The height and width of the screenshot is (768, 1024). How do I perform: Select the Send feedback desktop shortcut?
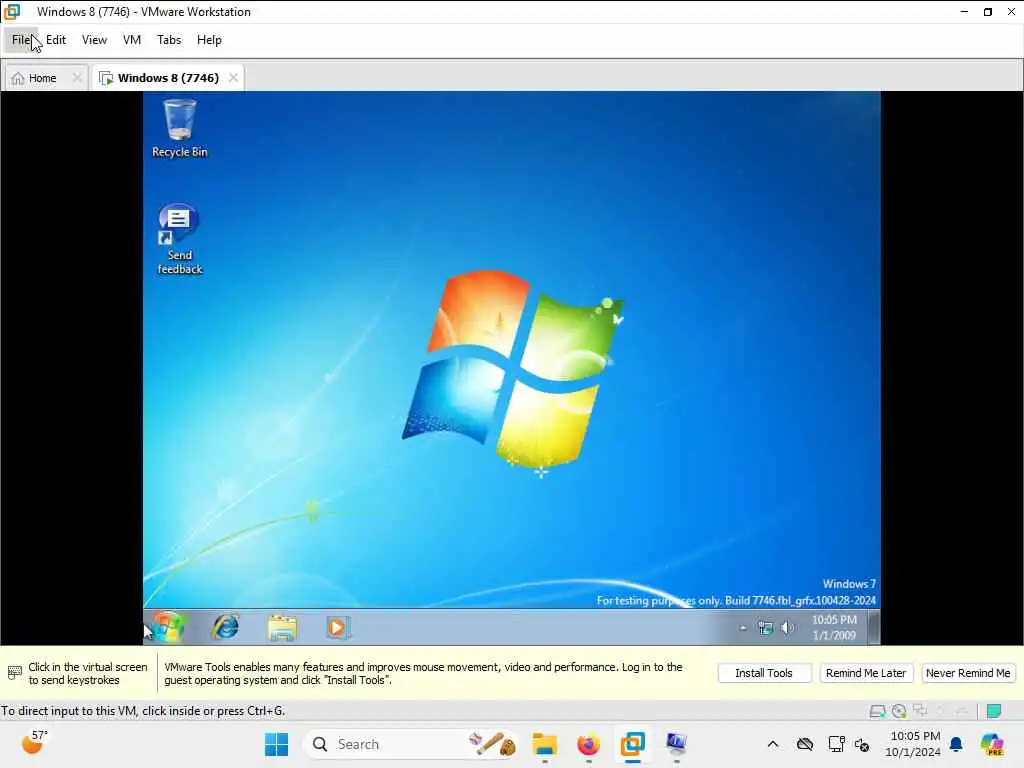click(180, 239)
